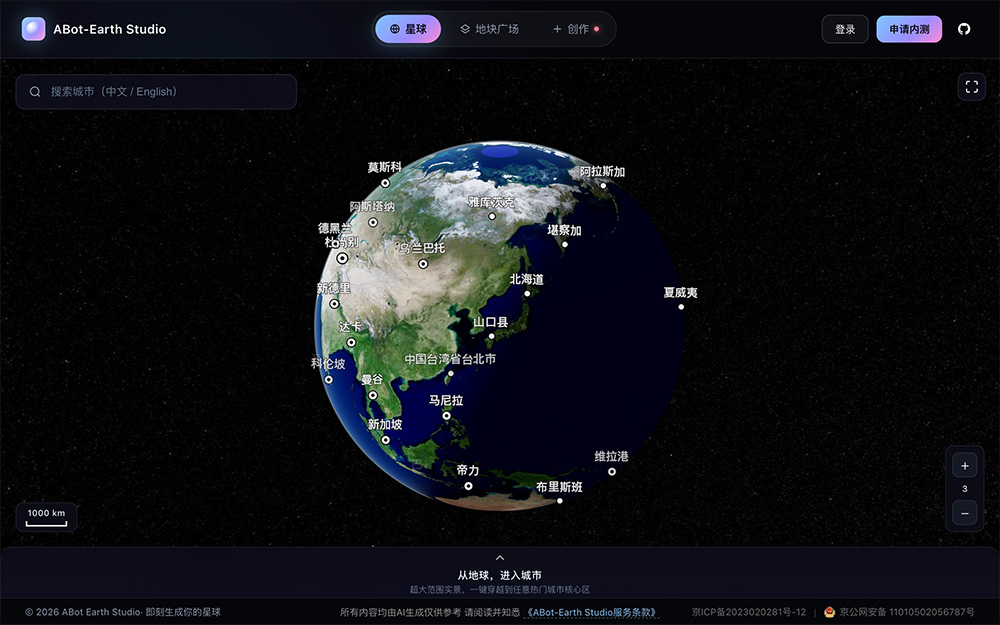The width and height of the screenshot is (1000, 625).
Task: Select the 堪察加 city marker
Action: tap(564, 244)
